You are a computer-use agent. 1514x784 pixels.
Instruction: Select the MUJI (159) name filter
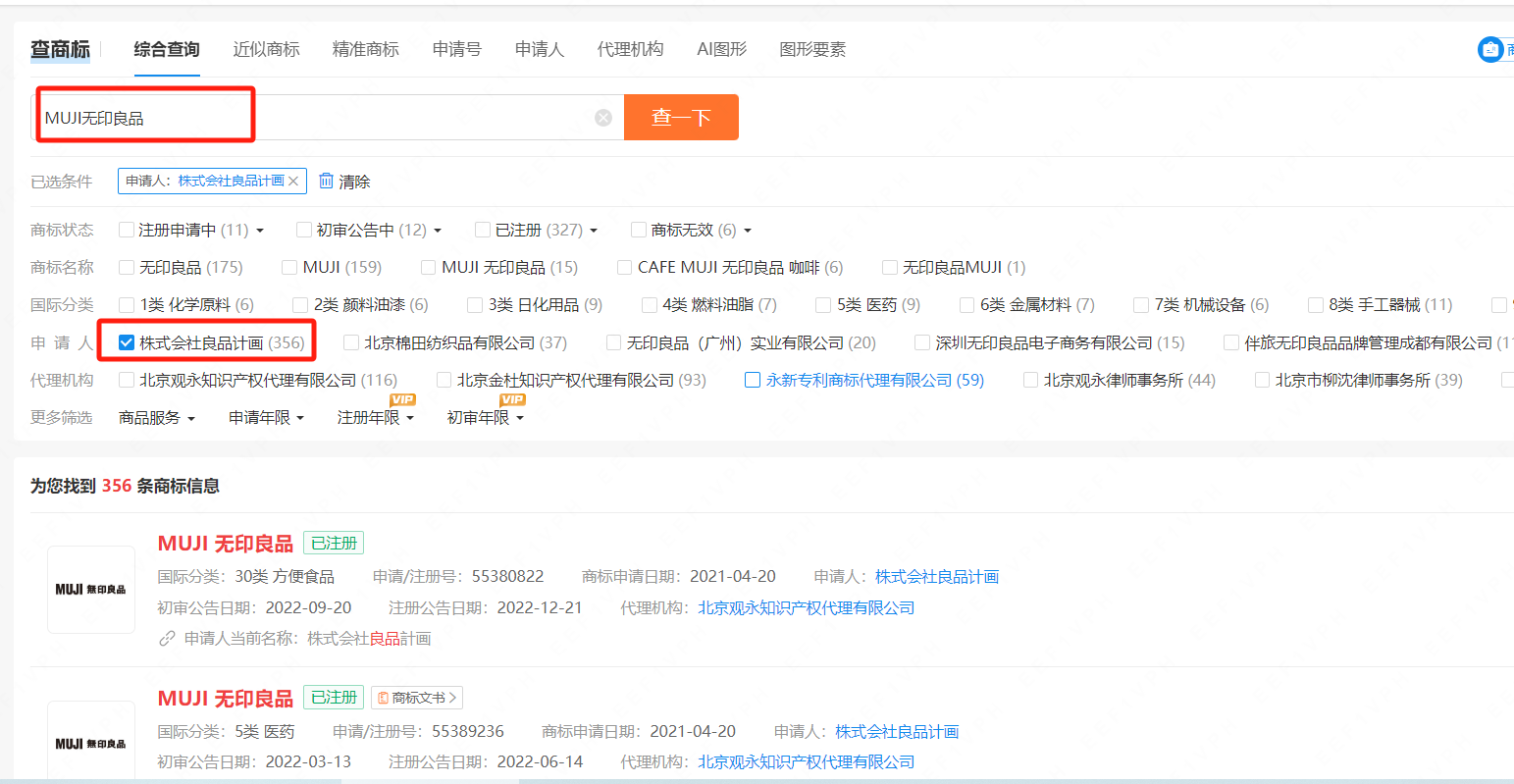click(x=288, y=267)
